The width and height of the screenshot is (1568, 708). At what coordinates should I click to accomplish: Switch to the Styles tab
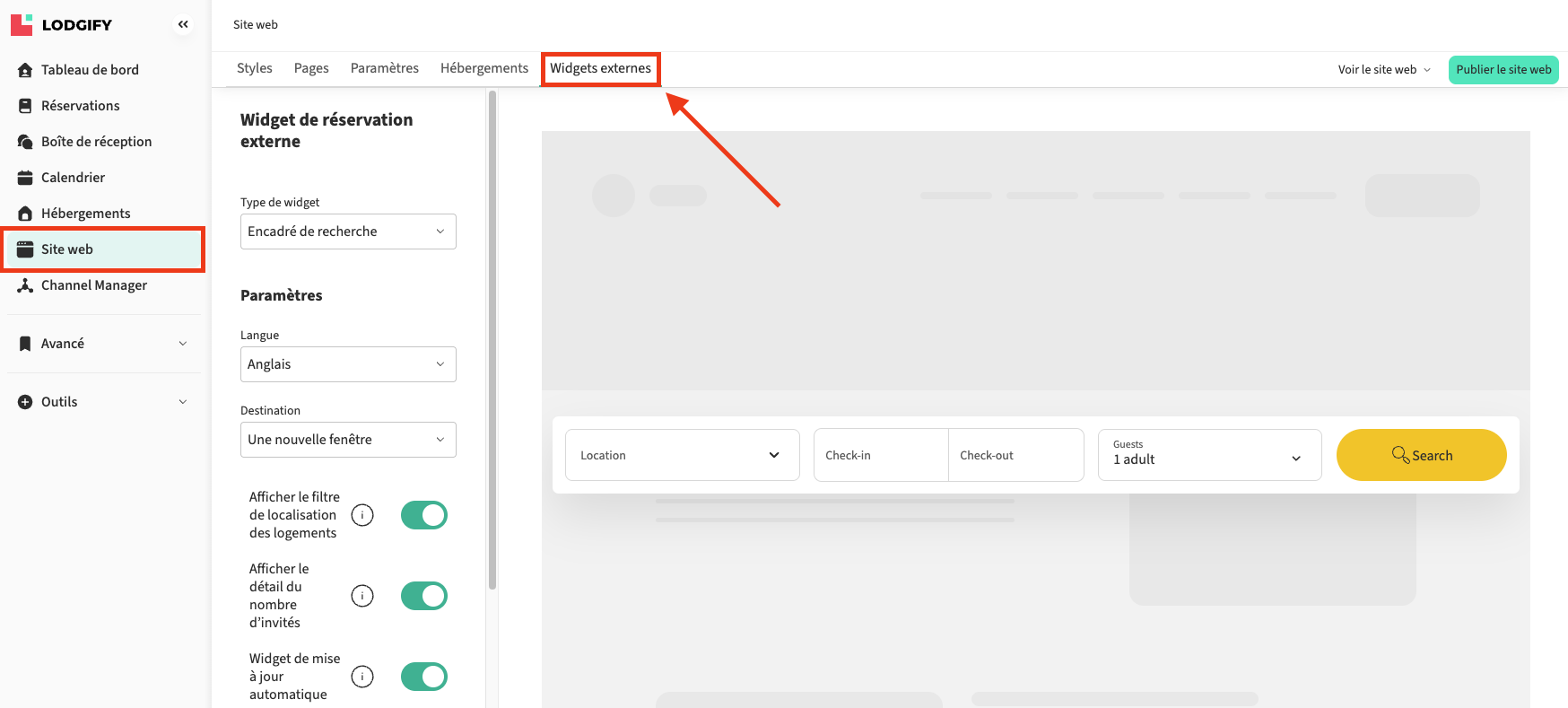pyautogui.click(x=255, y=68)
